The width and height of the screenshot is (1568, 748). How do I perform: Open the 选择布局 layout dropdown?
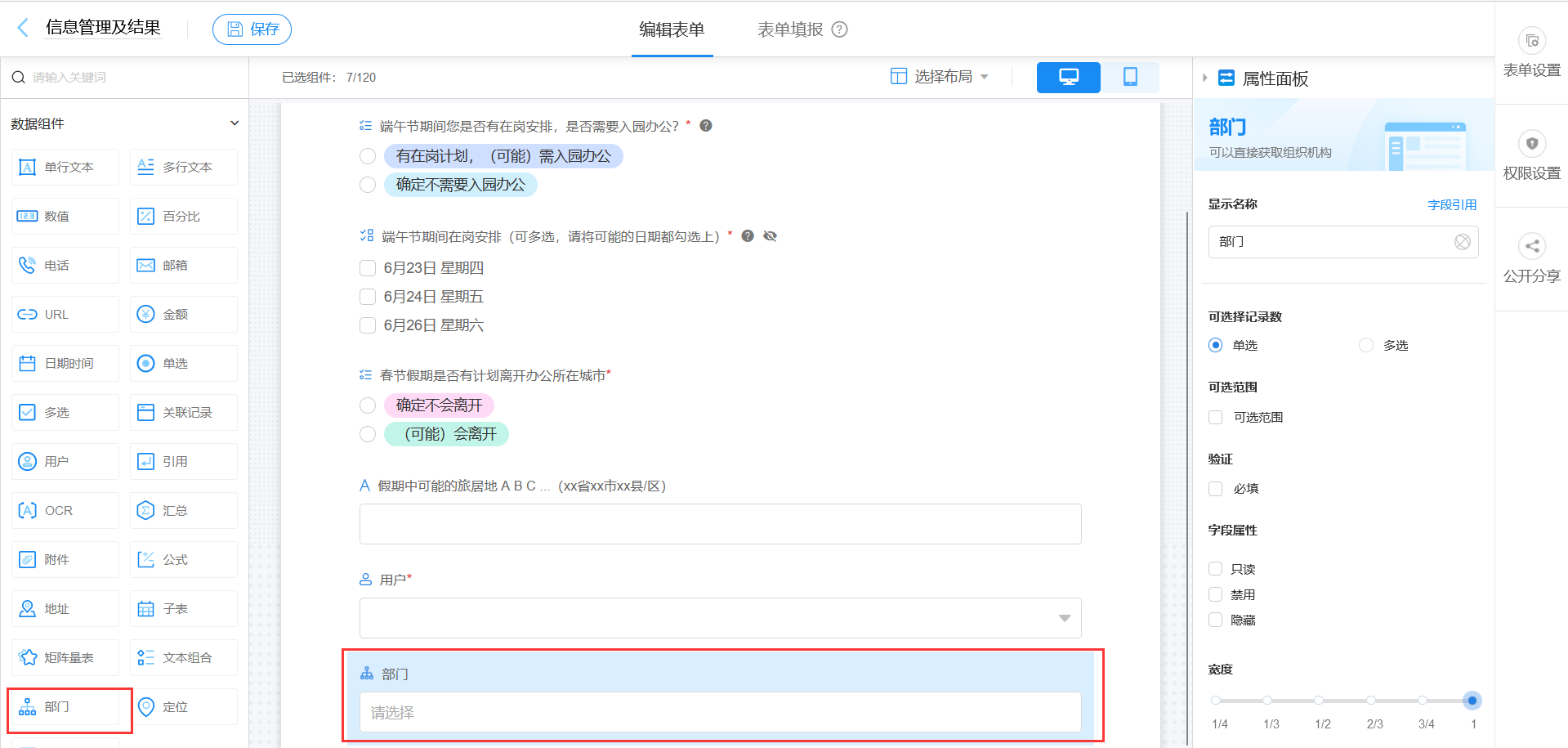(x=940, y=76)
